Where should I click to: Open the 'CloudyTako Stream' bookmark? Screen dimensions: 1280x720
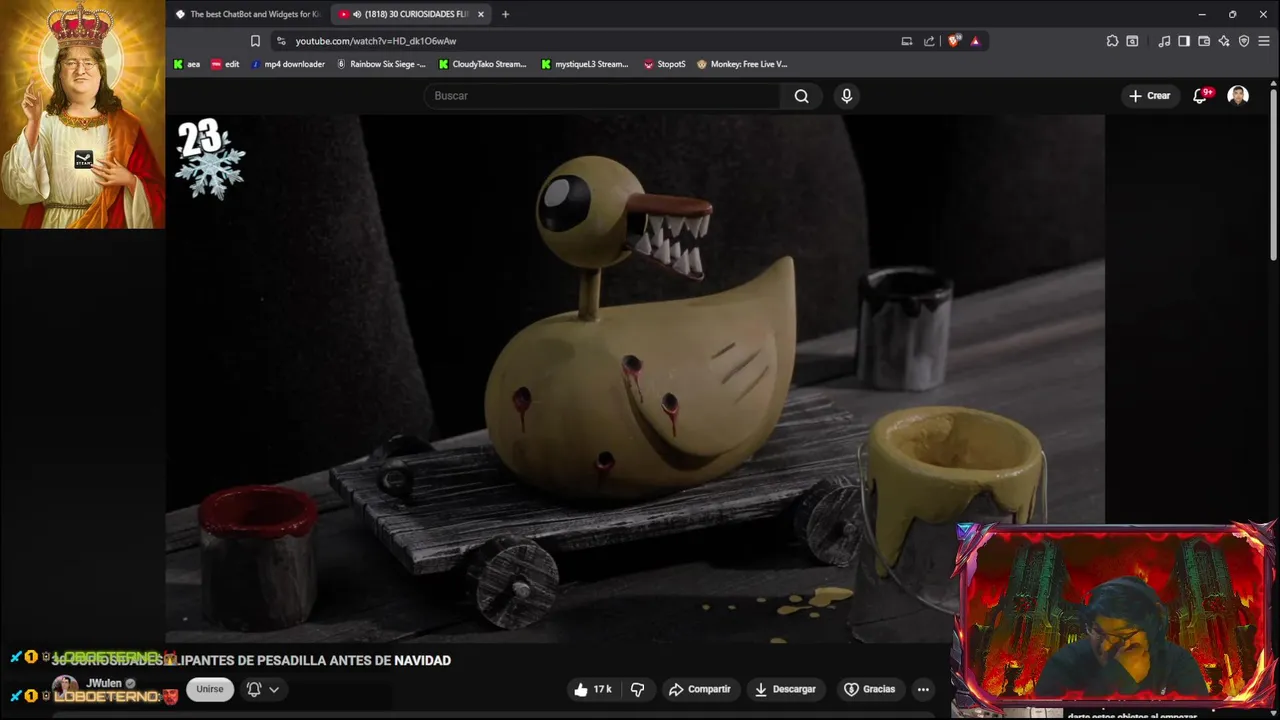click(483, 64)
